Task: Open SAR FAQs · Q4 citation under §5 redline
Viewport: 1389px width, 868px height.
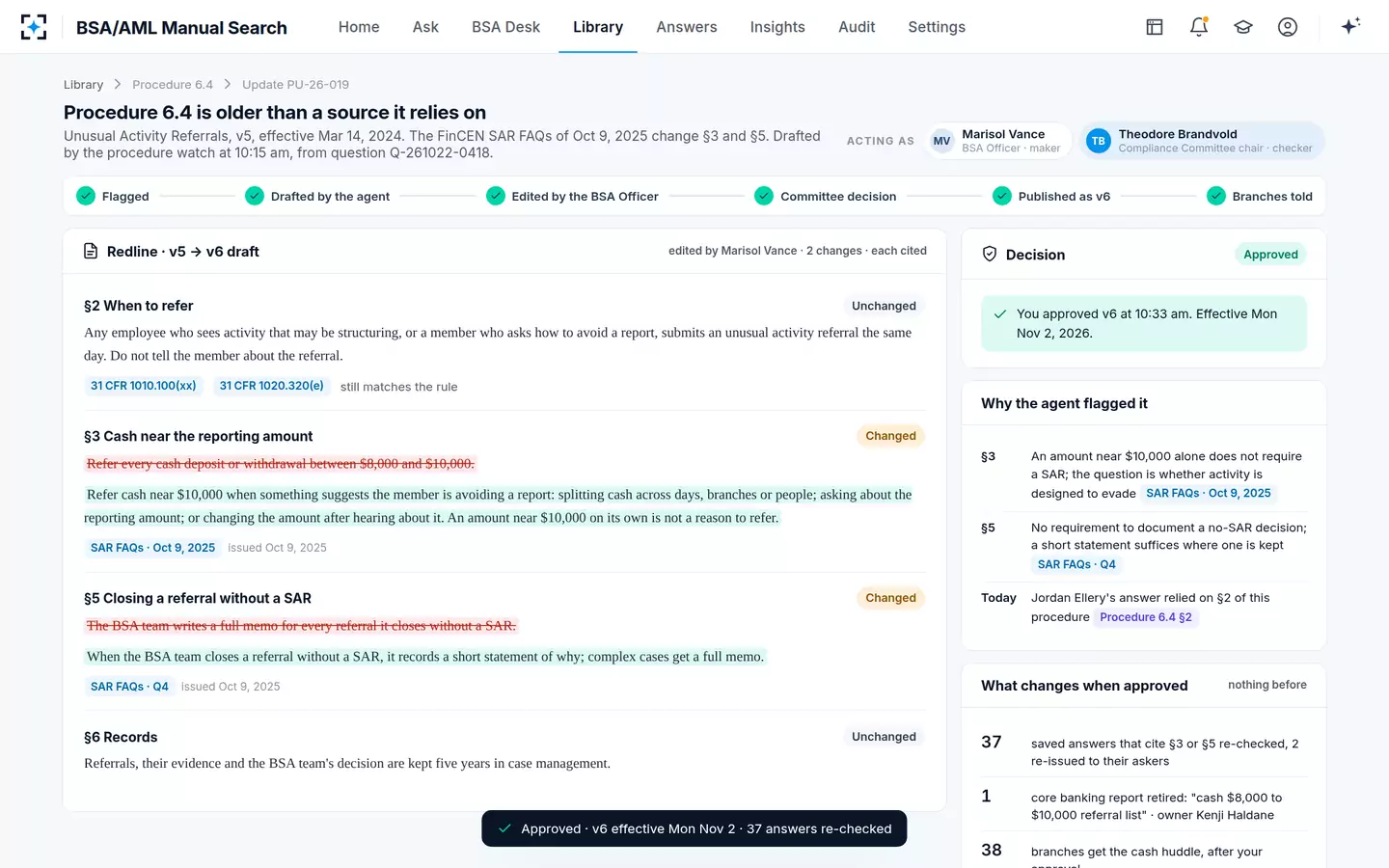Action: (129, 687)
